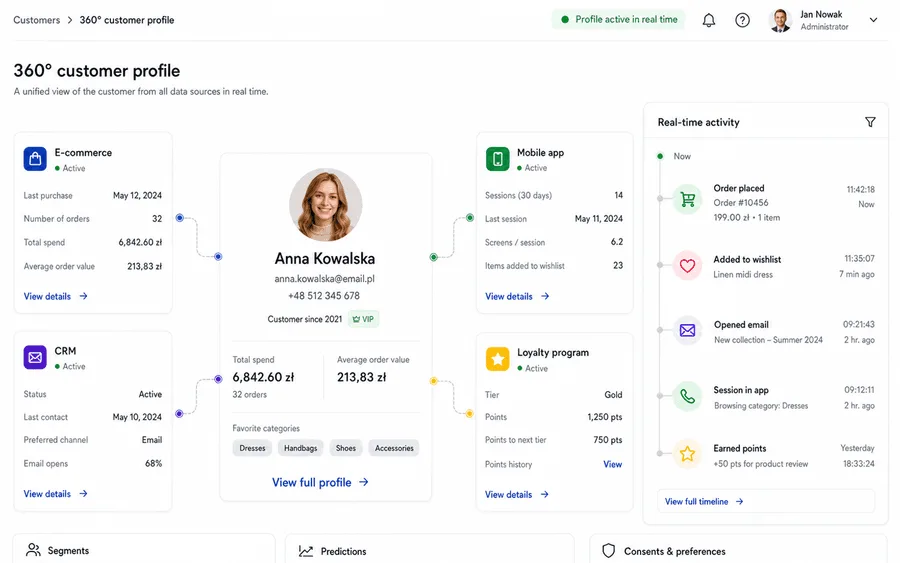
Task: Open the Consents & preferences panel header
Action: [x=738, y=550]
